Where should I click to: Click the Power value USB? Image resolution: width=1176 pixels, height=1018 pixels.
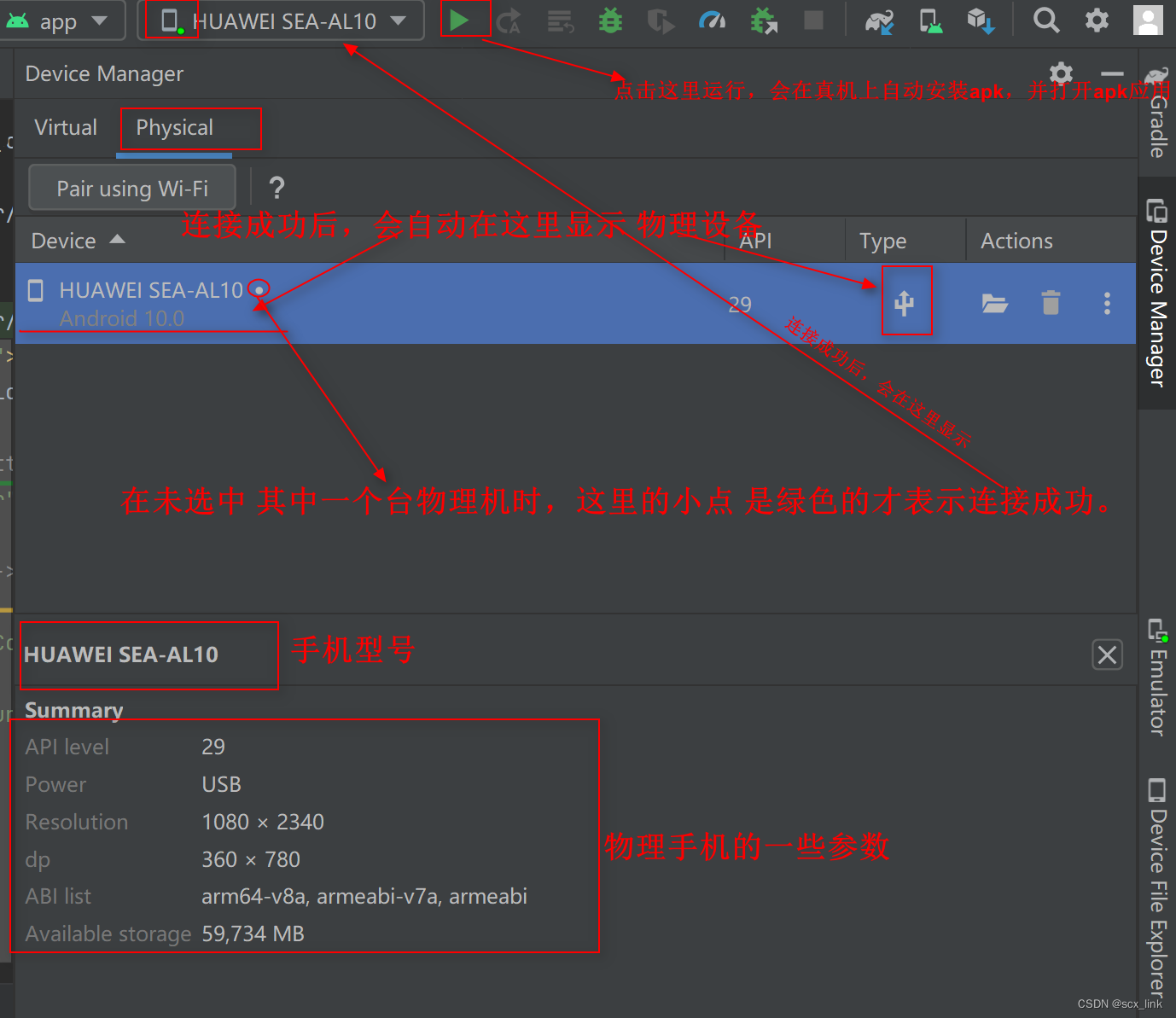[221, 784]
